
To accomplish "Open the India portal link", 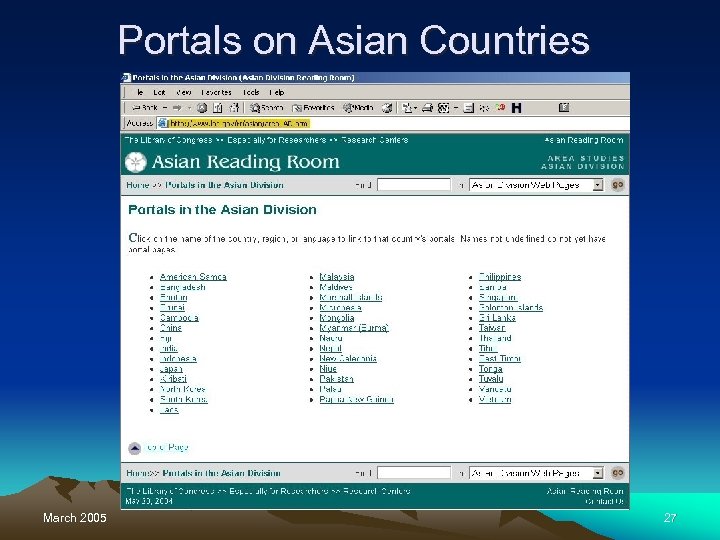I will pyautogui.click(x=169, y=349).
